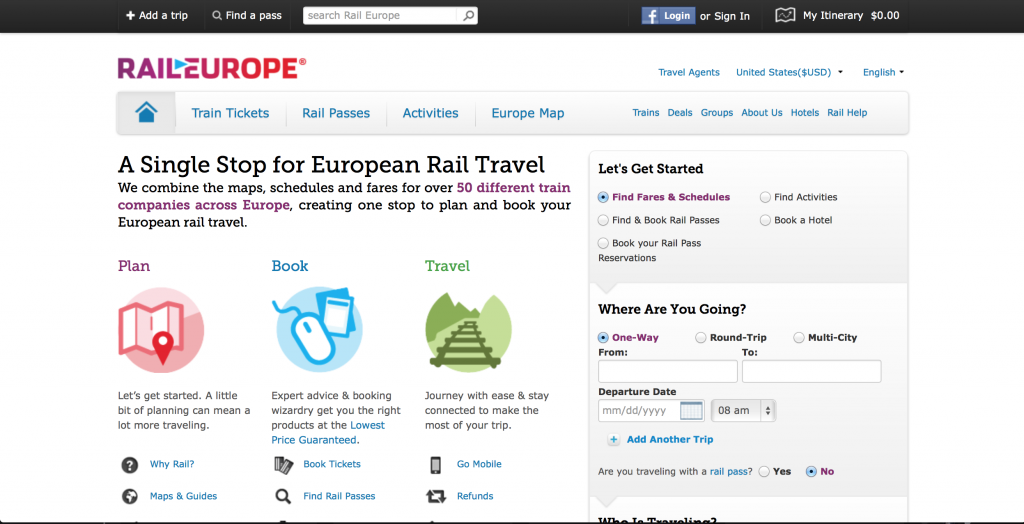The height and width of the screenshot is (524, 1024).
Task: Click Find a pass in top bar
Action: [x=247, y=16]
